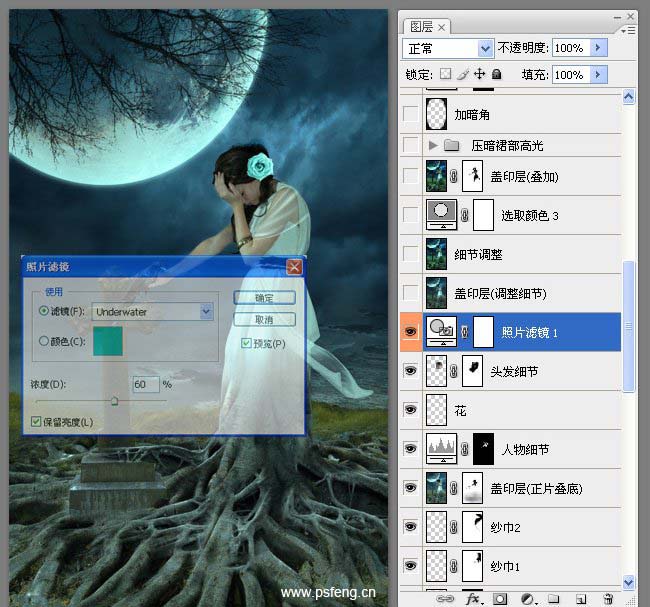Select the 颜色(C) radio button
Image resolution: width=650 pixels, height=607 pixels.
click(44, 341)
